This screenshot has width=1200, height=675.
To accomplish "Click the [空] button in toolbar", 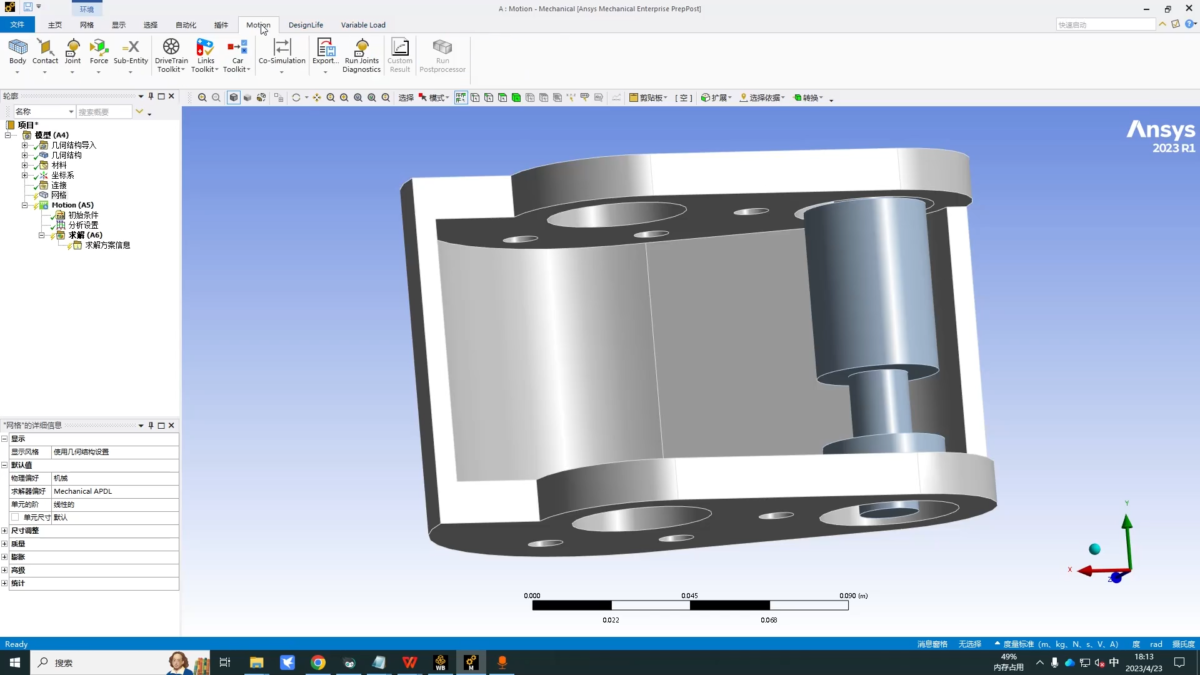I will (684, 98).
